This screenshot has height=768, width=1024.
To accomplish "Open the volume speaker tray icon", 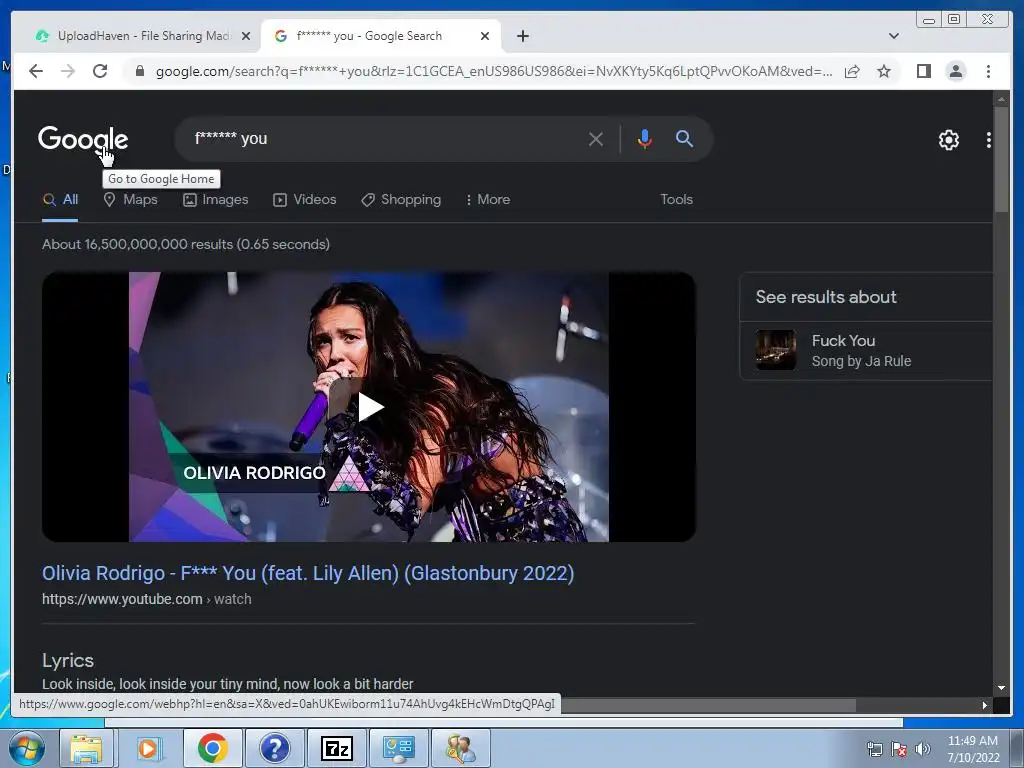I will click(x=923, y=750).
